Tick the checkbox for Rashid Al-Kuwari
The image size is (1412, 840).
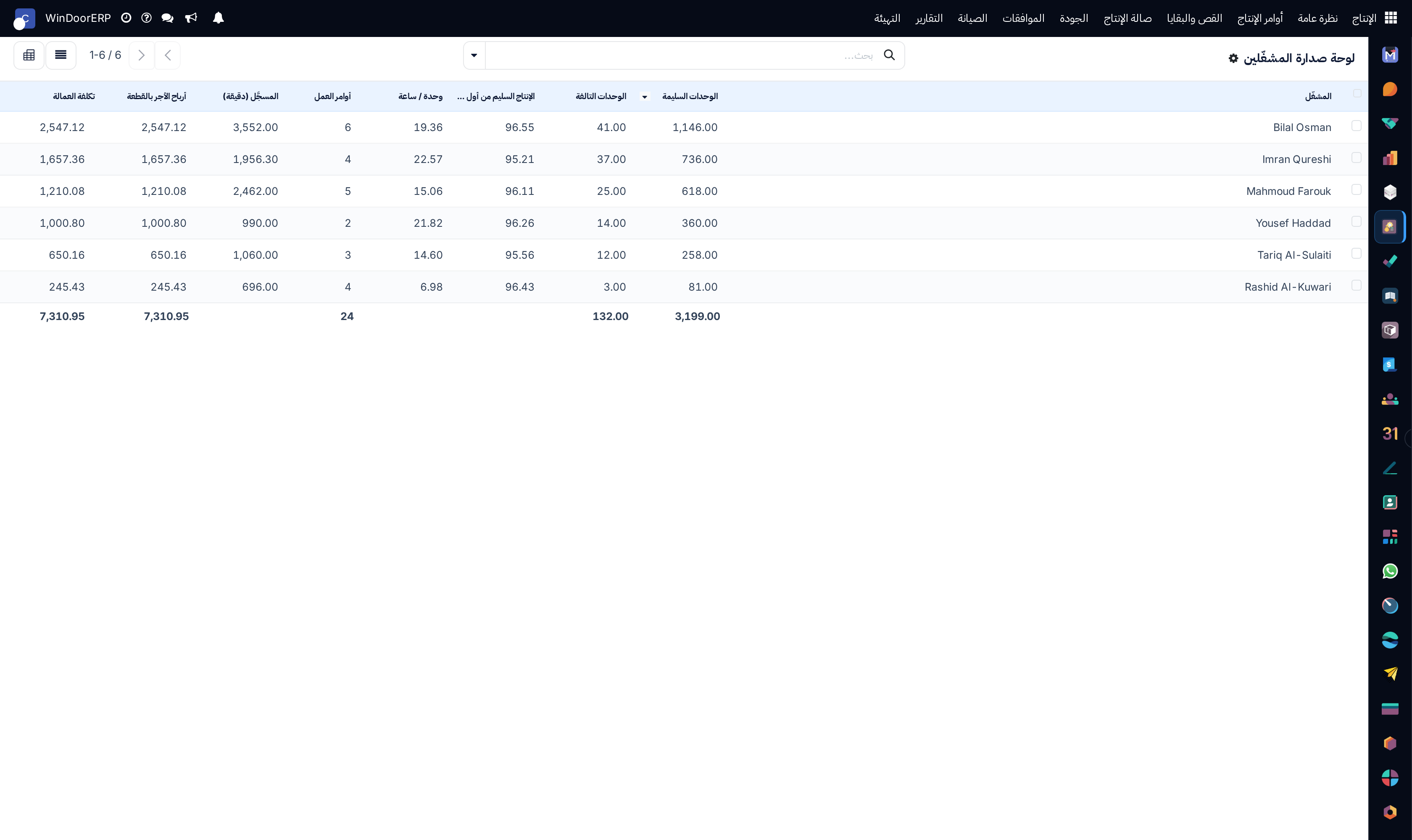1356,285
